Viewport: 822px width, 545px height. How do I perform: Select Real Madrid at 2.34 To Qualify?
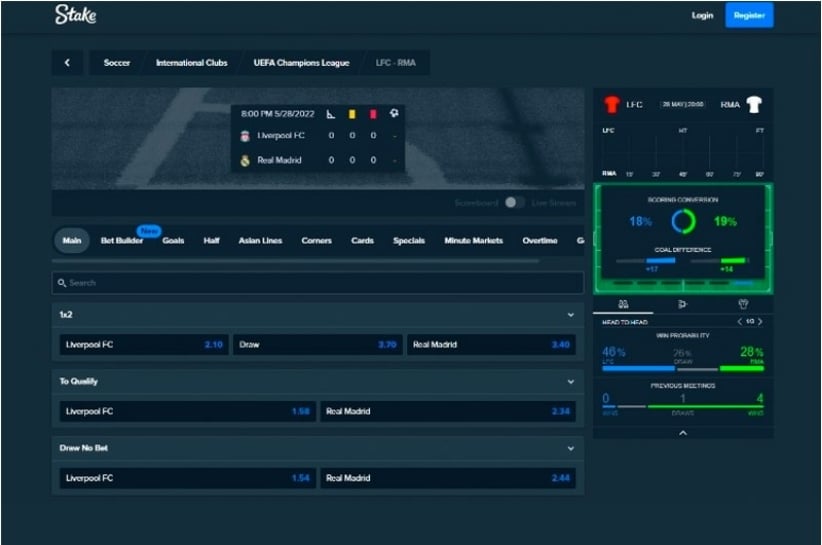pyautogui.click(x=448, y=411)
